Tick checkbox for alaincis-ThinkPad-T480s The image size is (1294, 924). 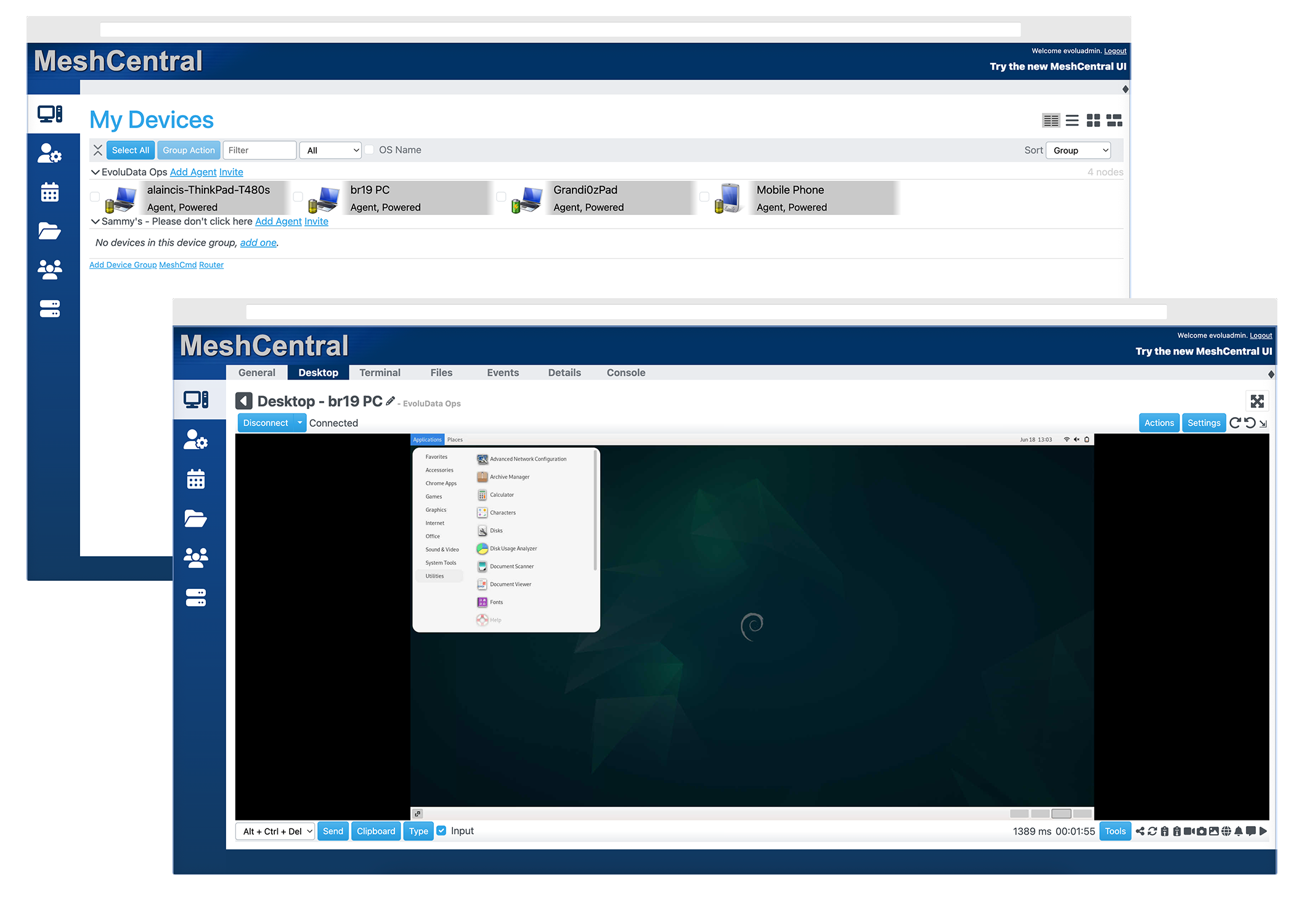click(x=95, y=197)
